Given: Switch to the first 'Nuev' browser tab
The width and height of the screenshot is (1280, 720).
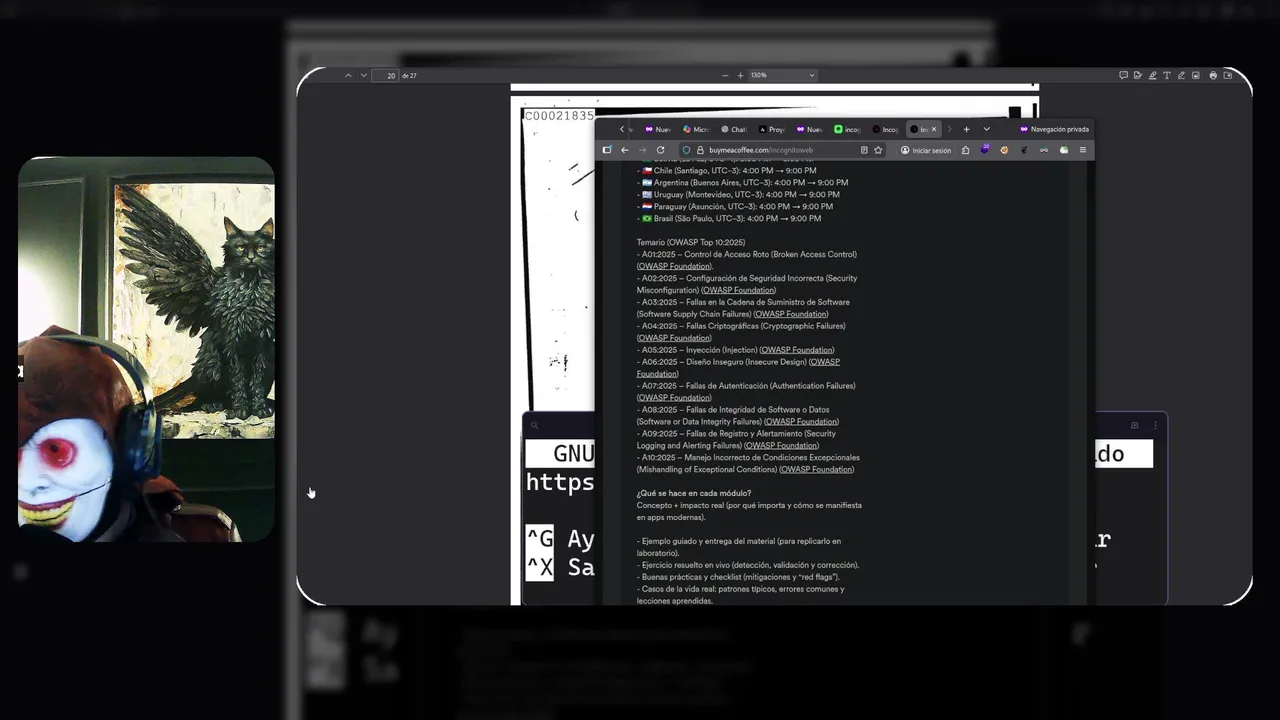Looking at the screenshot, I should coord(658,129).
